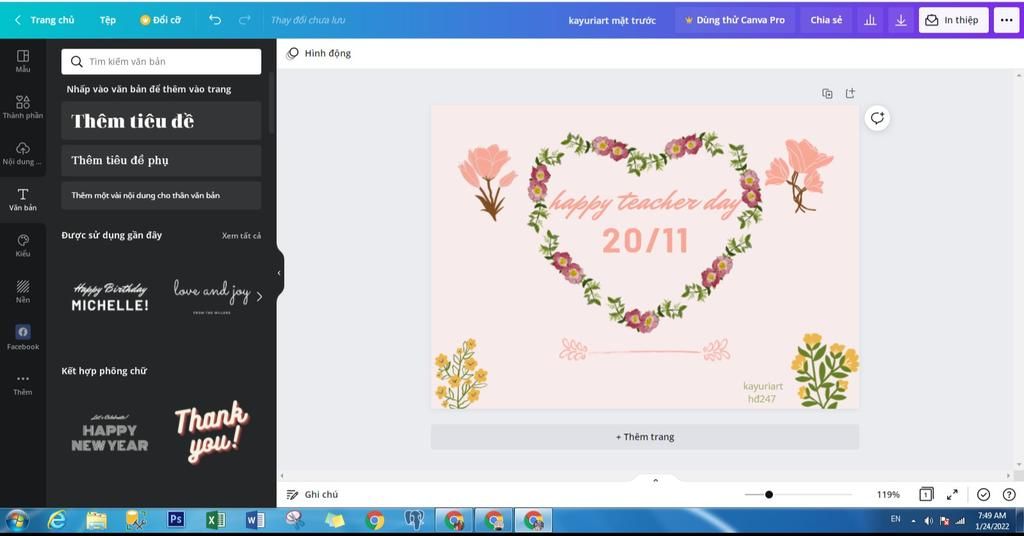
Task: Open the three-dot more options menu
Action: click(1006, 20)
